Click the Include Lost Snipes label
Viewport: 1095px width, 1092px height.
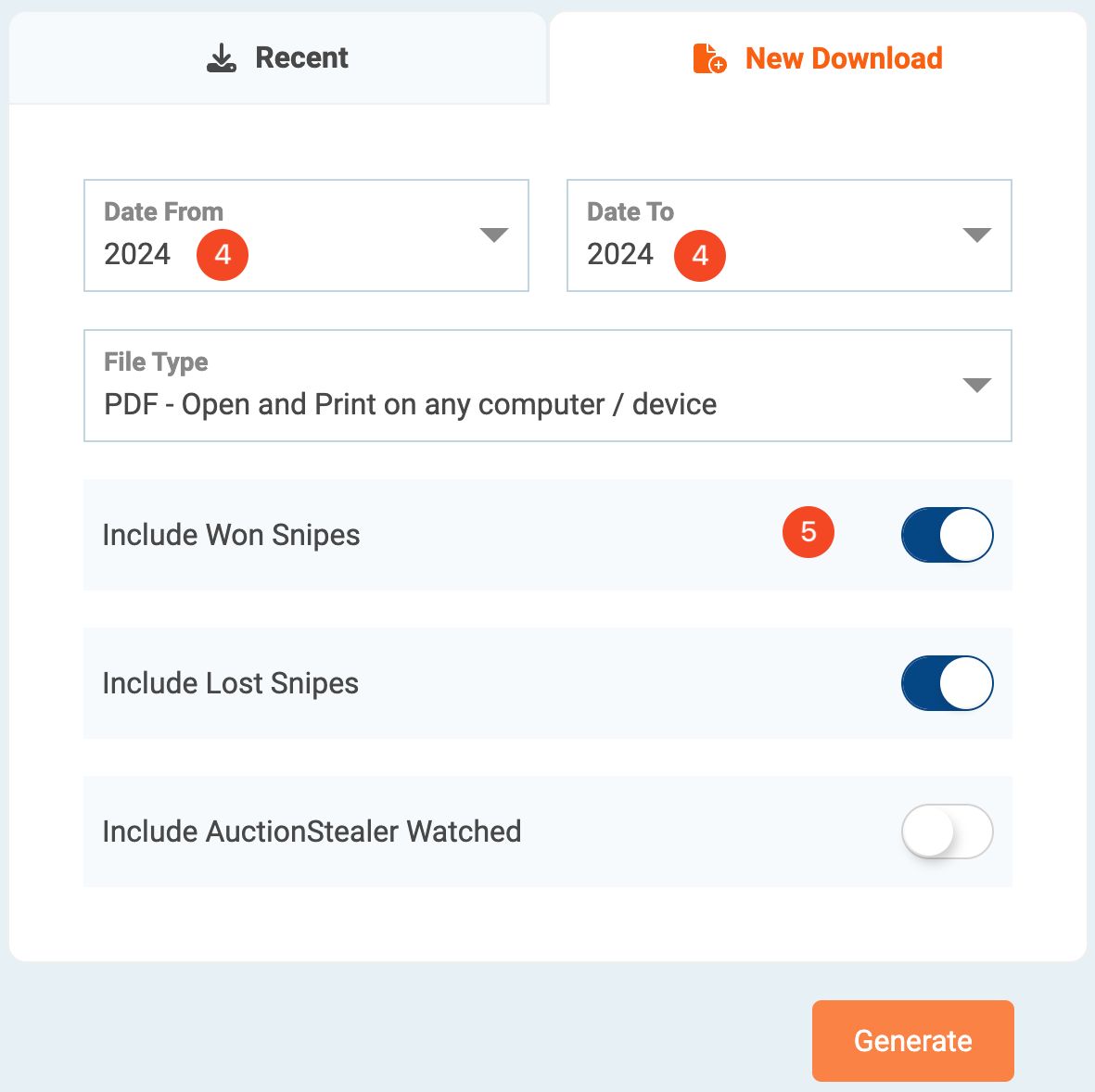tap(231, 683)
